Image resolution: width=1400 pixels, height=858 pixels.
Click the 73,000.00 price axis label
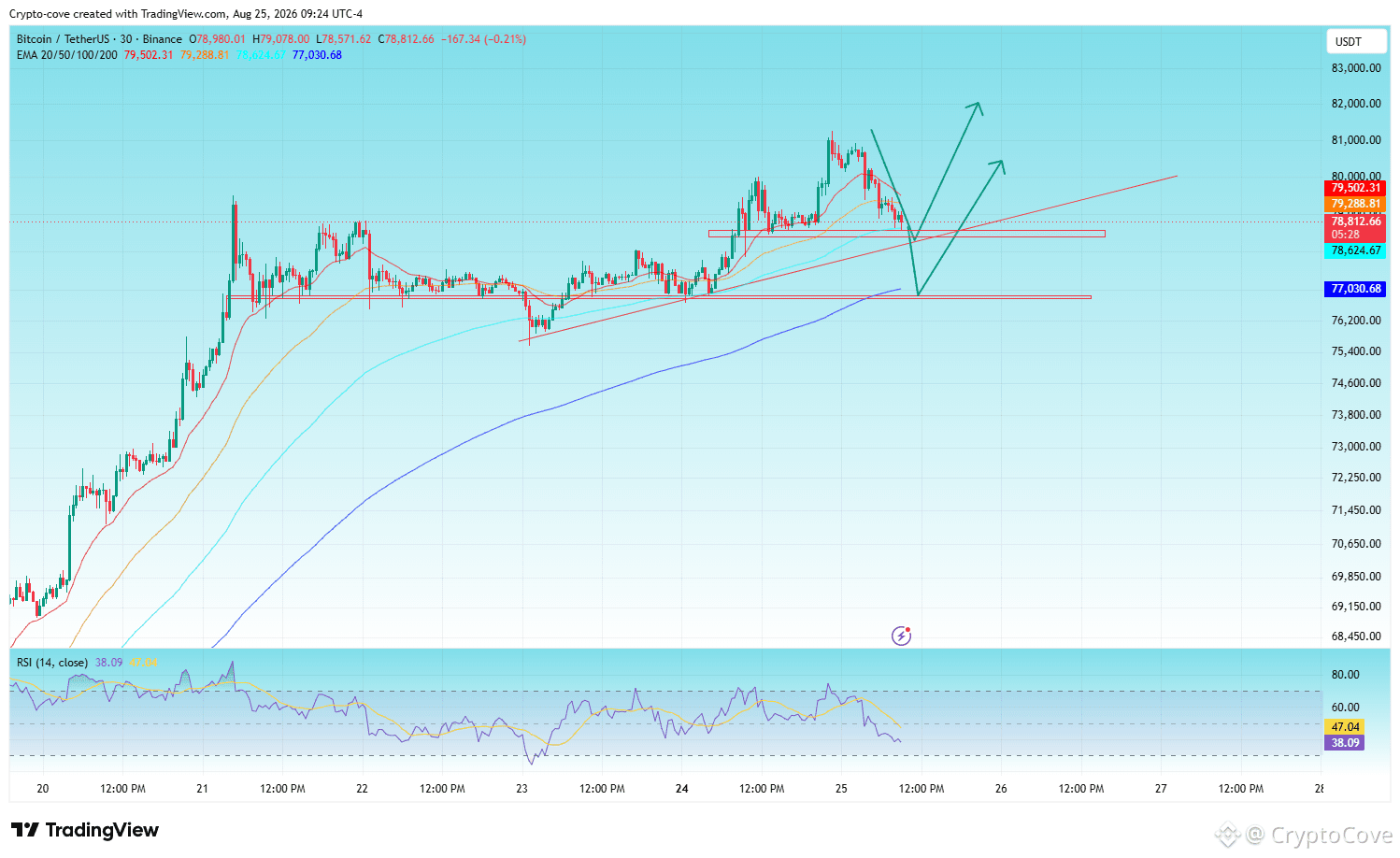[1356, 447]
